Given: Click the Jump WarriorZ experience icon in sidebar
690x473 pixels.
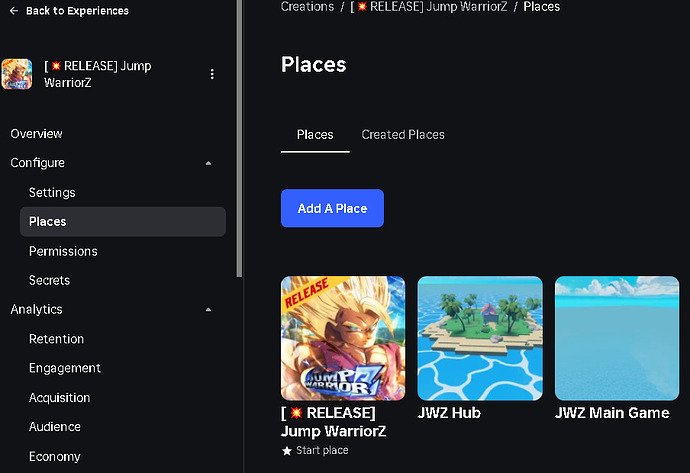Looking at the screenshot, I should coord(17,74).
